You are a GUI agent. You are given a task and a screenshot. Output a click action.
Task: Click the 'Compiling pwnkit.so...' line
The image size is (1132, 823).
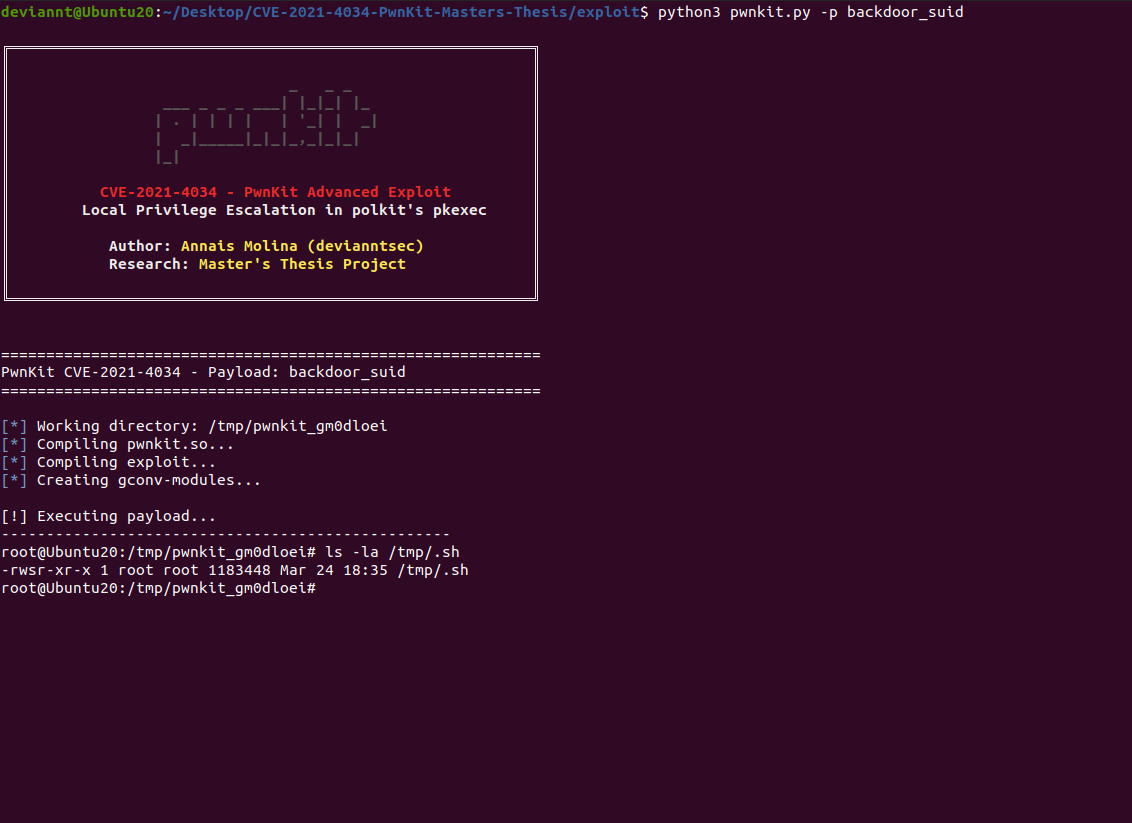click(x=118, y=444)
